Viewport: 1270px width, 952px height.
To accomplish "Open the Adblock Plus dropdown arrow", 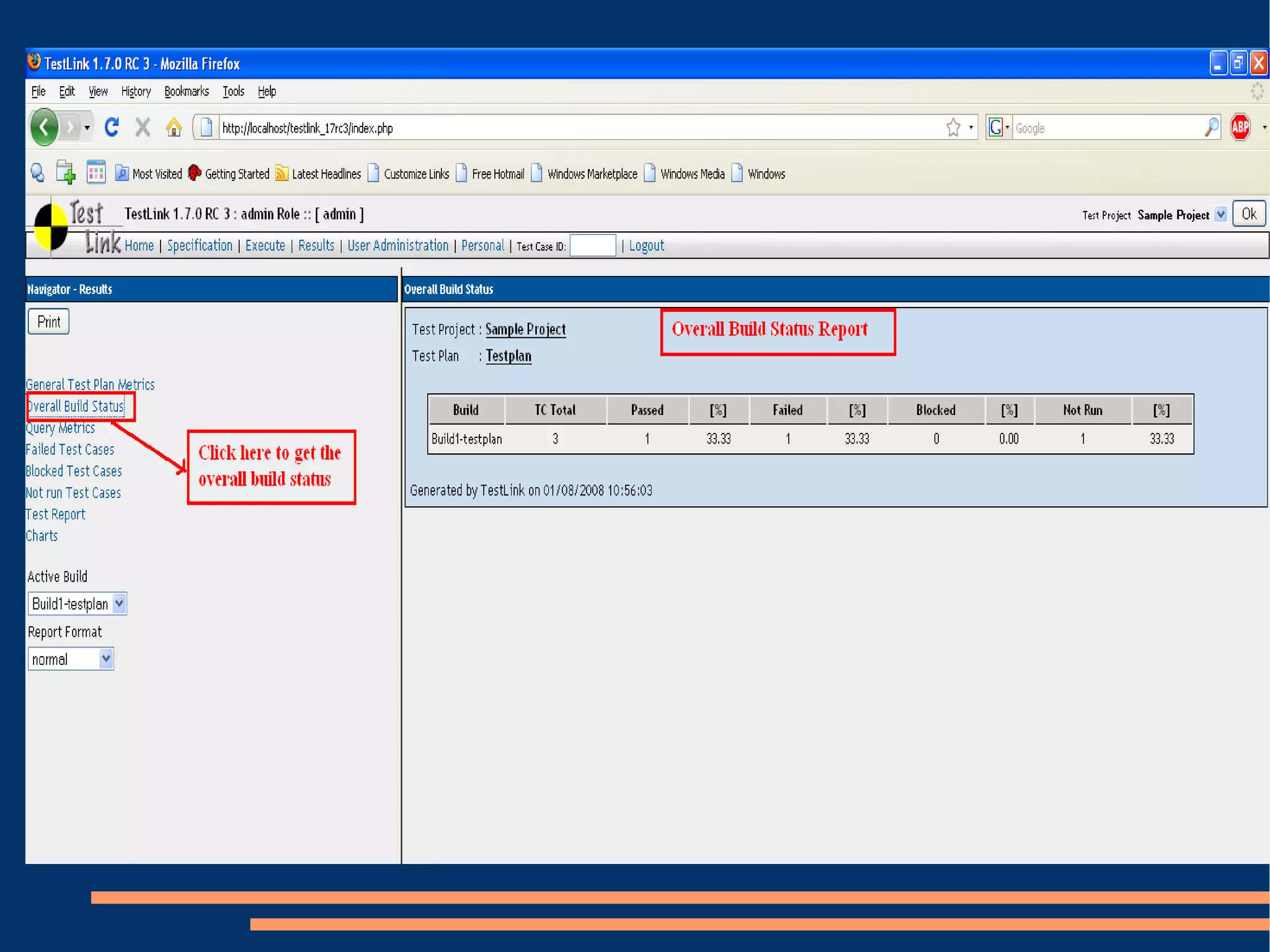I will click(1264, 128).
